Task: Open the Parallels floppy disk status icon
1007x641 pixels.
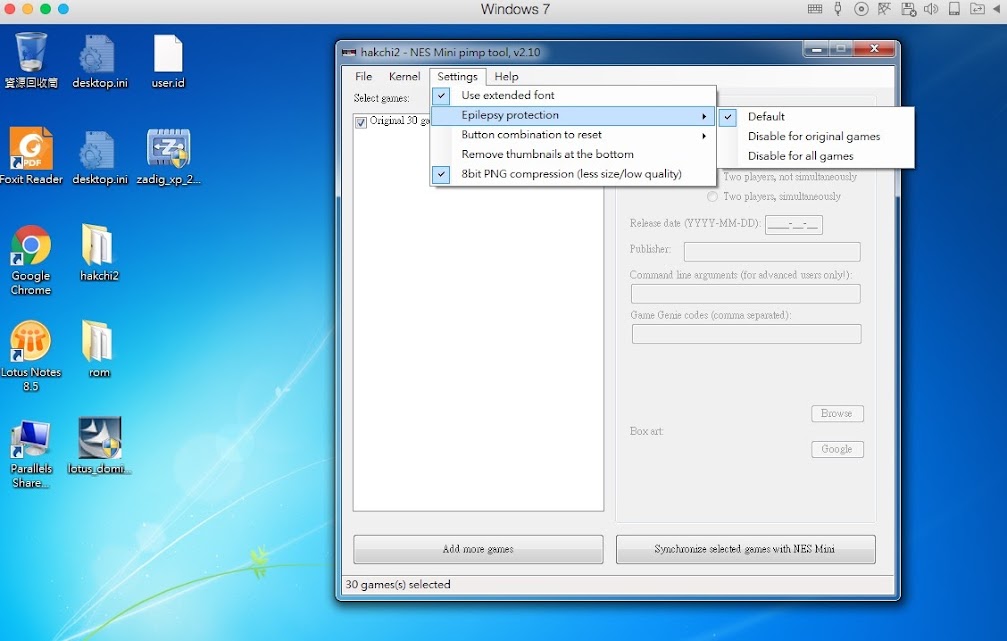Action: pyautogui.click(x=908, y=9)
